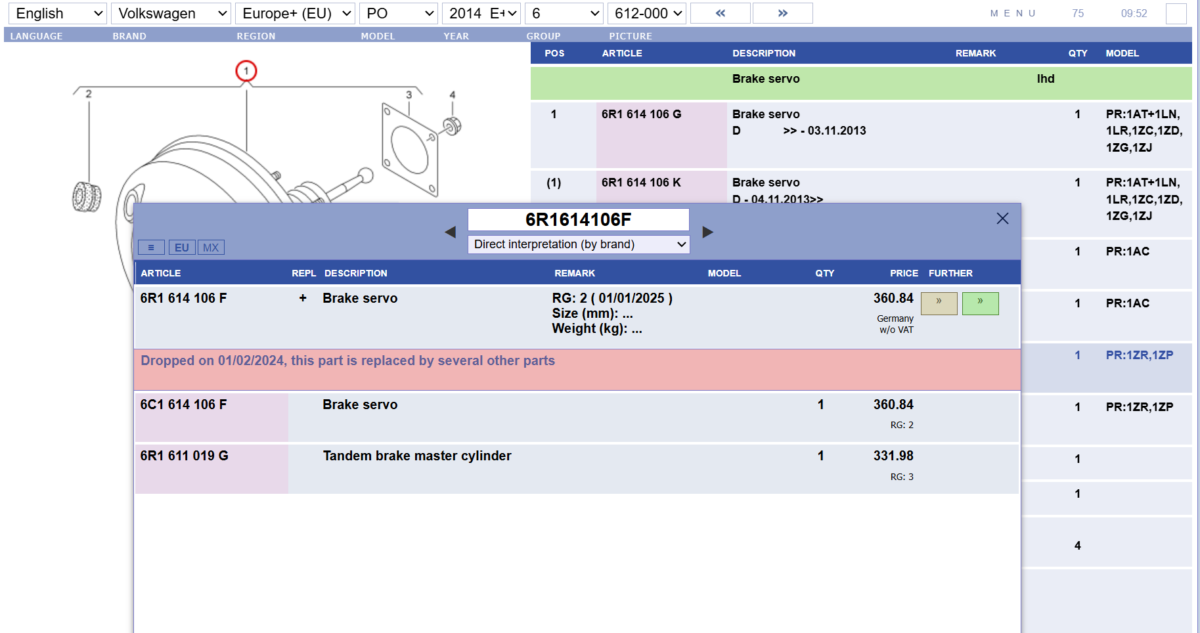Open the list view icon in popup
Viewport: 1200px width, 633px height.
point(151,247)
